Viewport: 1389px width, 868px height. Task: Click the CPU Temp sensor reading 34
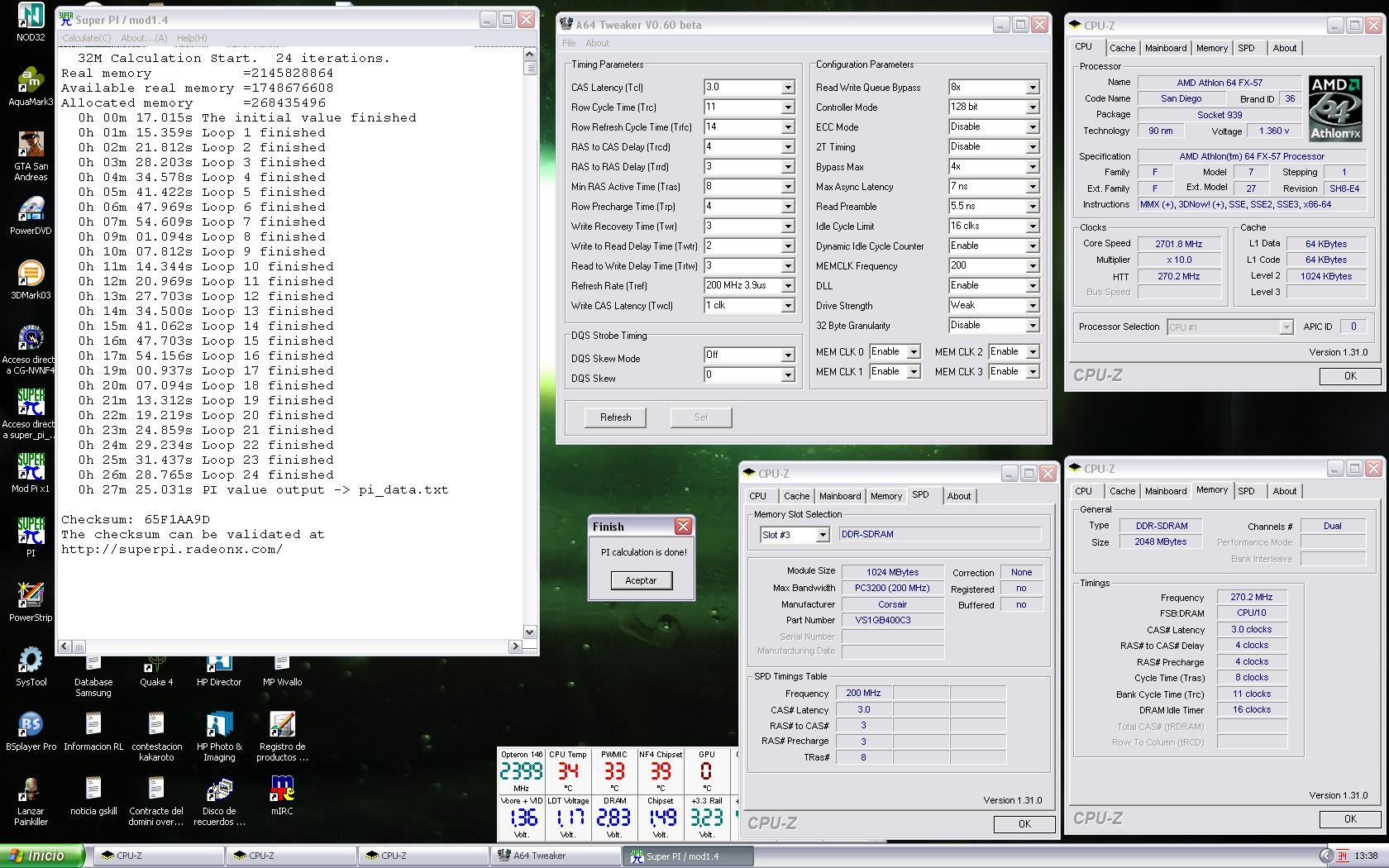pyautogui.click(x=568, y=771)
